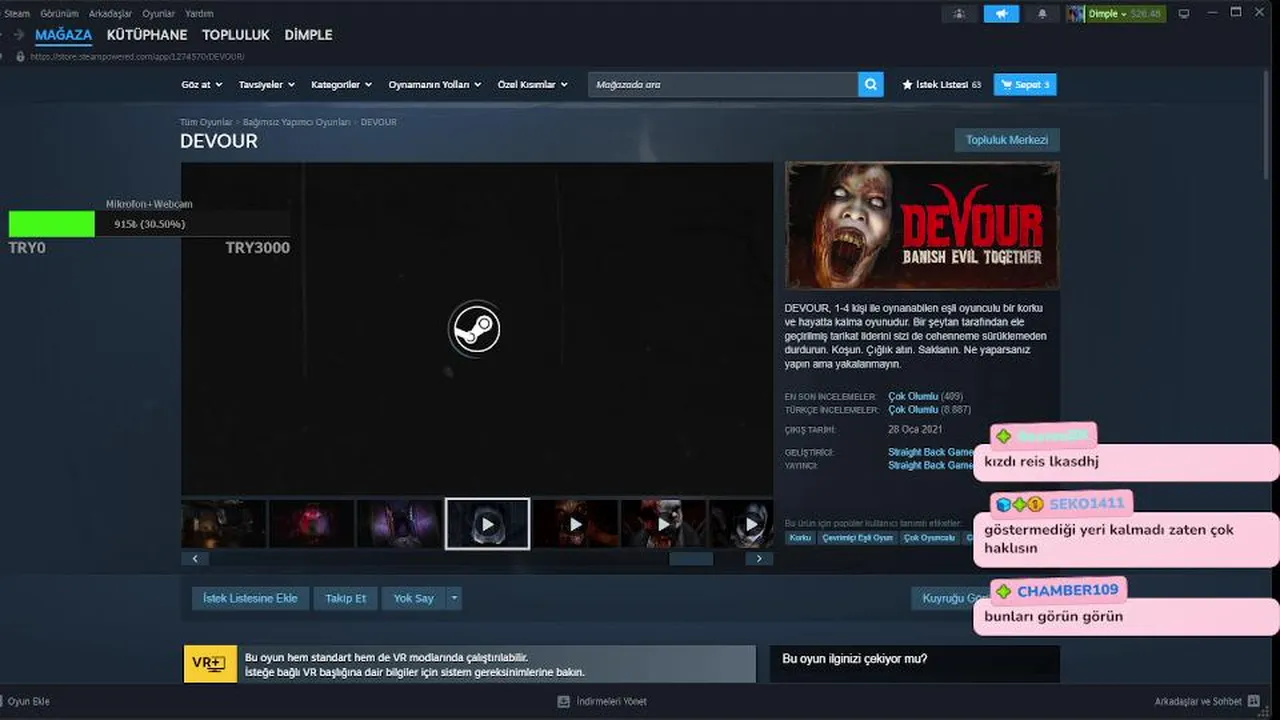This screenshot has width=1280, height=720.
Task: Expand the Kategoriler dropdown
Action: tap(341, 85)
